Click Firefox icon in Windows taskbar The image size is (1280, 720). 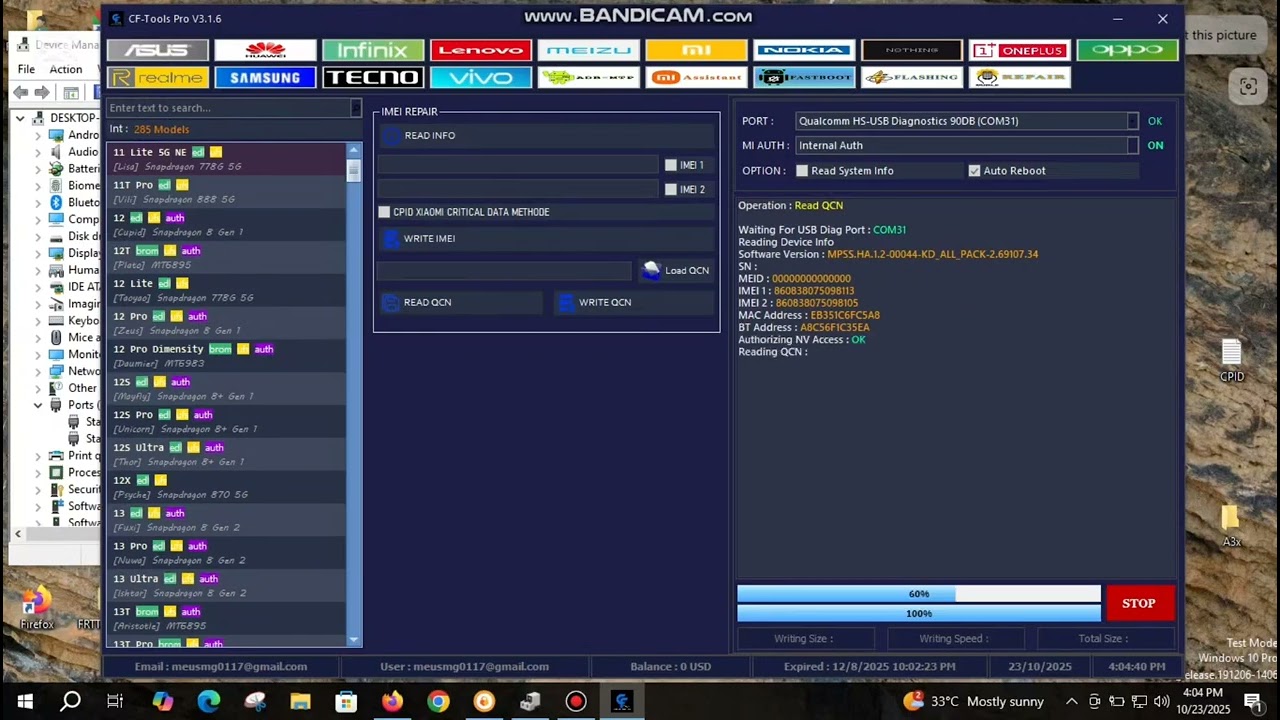point(392,701)
